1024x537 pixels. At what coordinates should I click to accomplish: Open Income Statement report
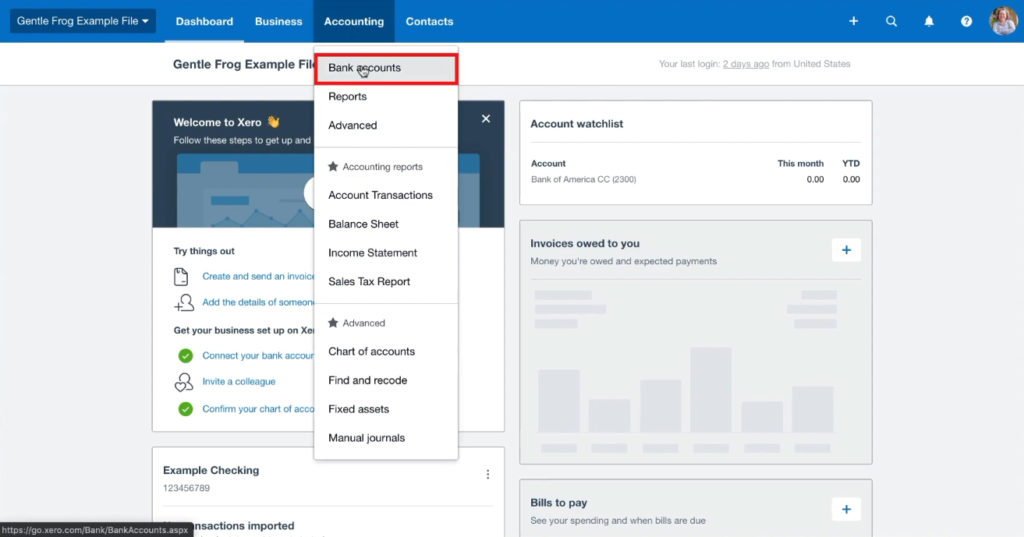[x=386, y=252]
